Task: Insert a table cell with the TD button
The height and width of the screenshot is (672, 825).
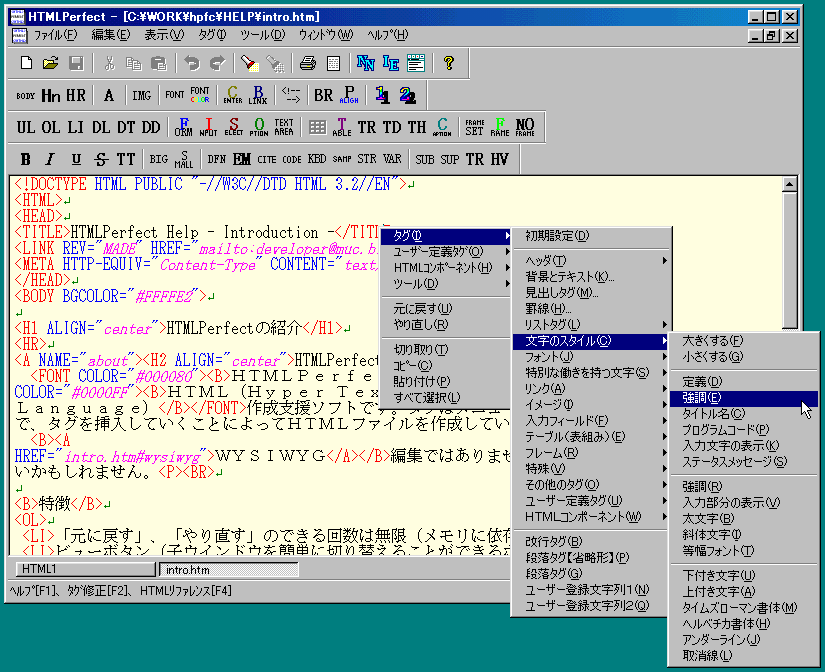Action: click(392, 127)
